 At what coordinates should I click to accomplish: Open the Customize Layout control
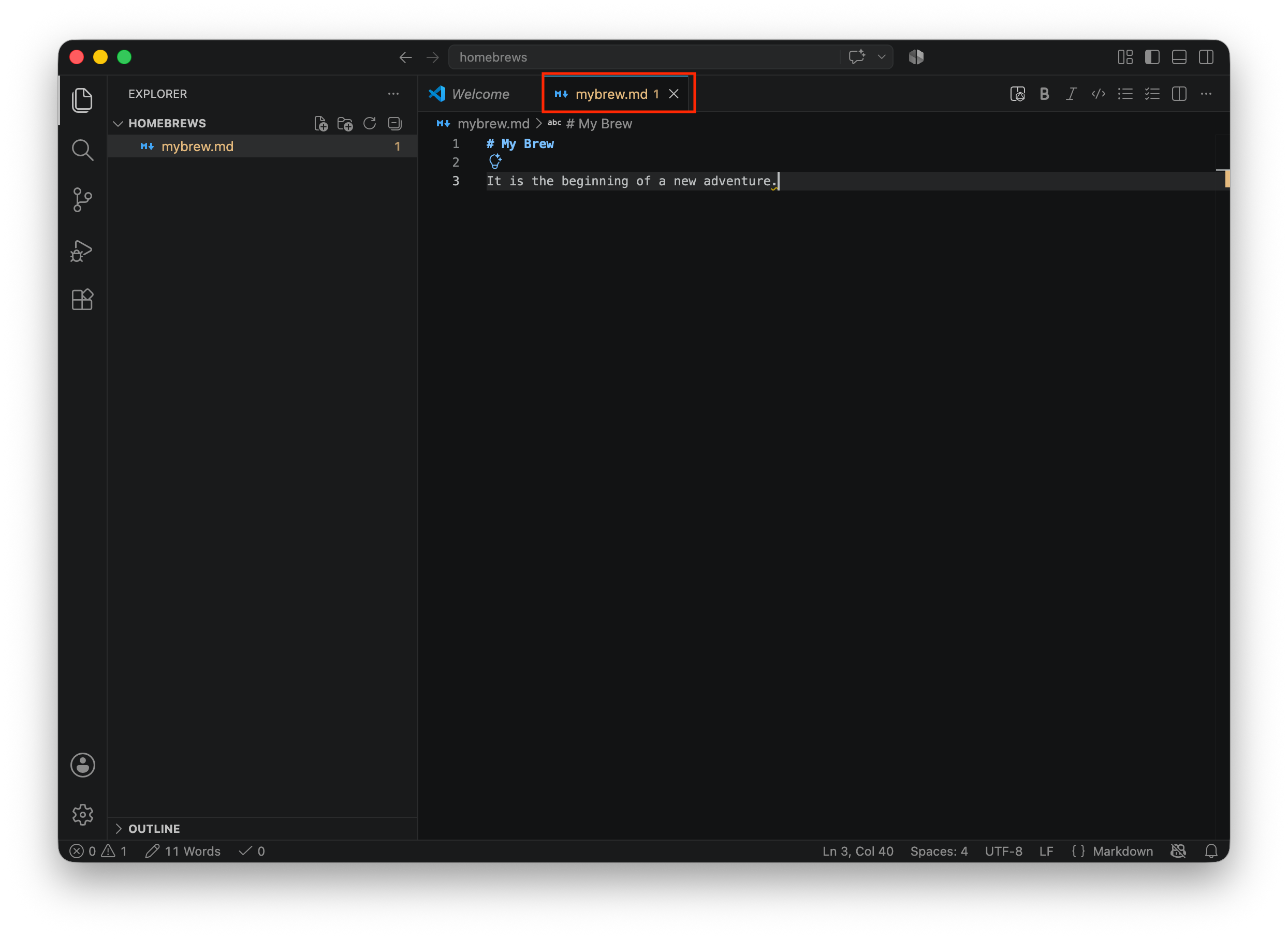[x=1125, y=57]
